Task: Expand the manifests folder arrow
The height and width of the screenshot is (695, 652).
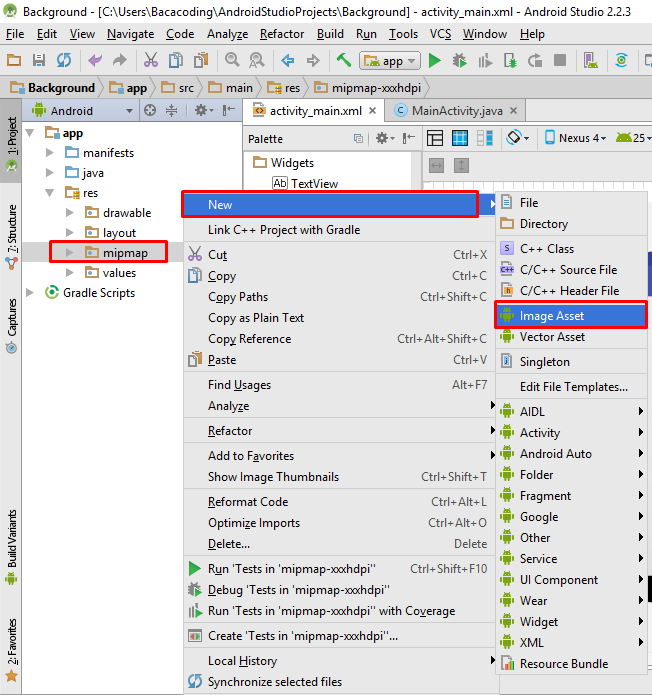Action: [50, 152]
